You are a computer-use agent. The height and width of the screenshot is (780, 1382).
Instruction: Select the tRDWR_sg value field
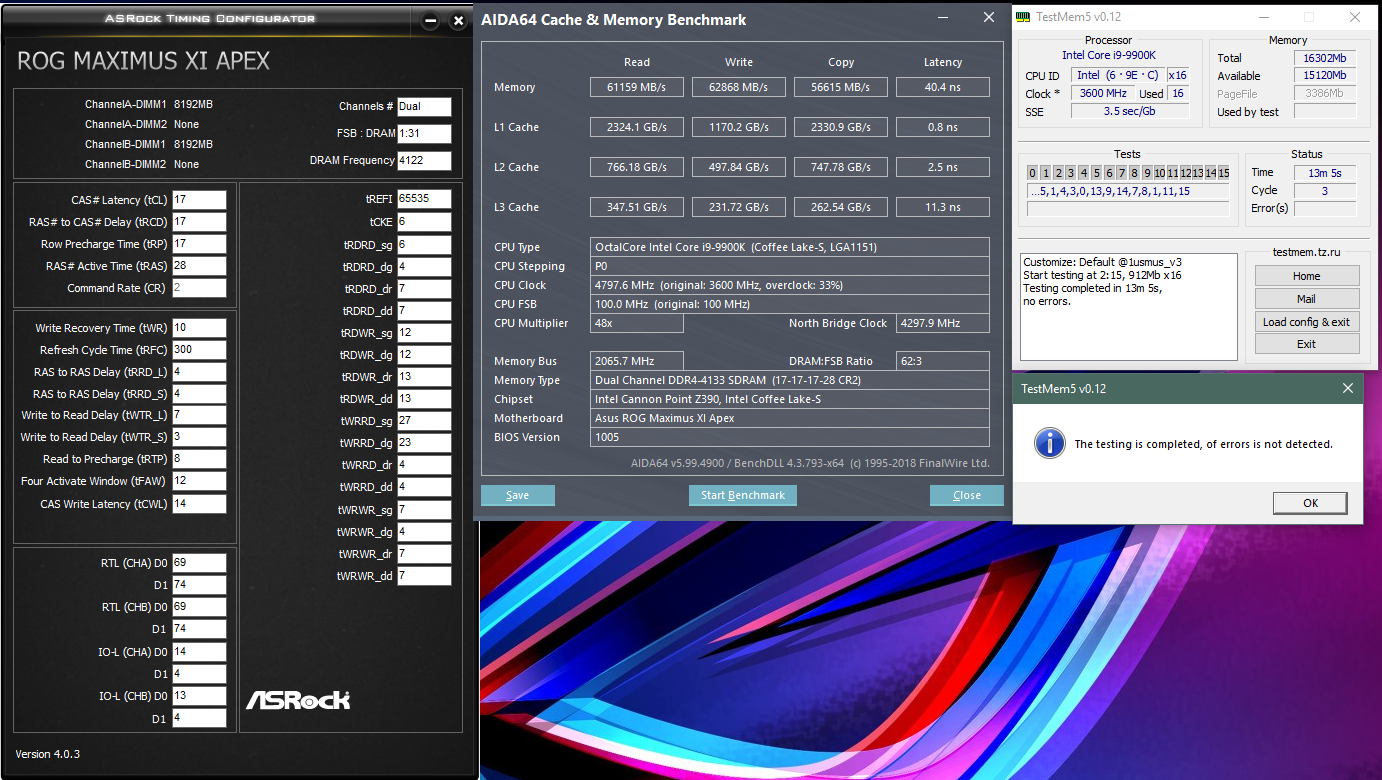pos(424,333)
